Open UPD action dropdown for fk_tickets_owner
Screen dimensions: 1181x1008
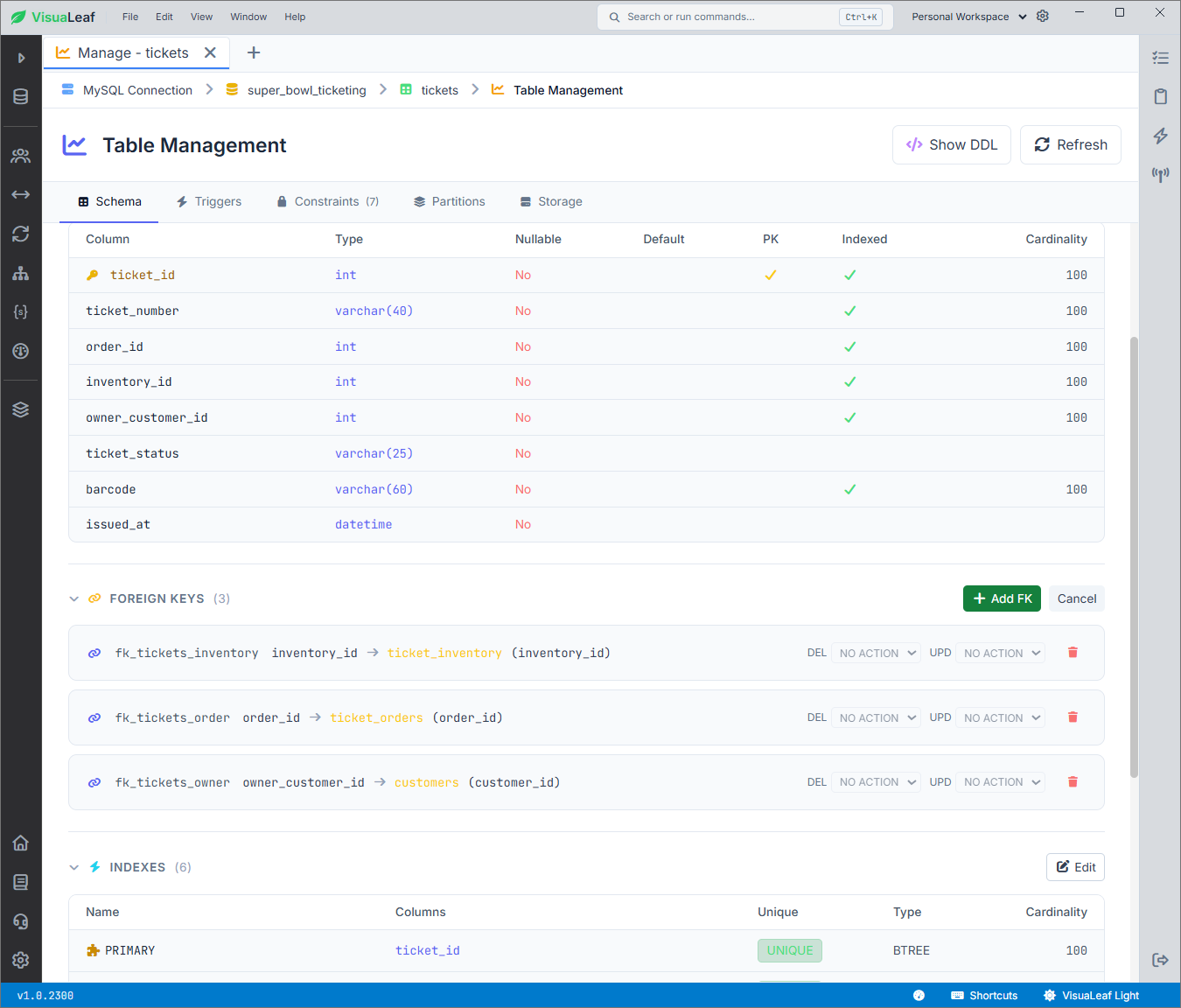pyautogui.click(x=1000, y=782)
